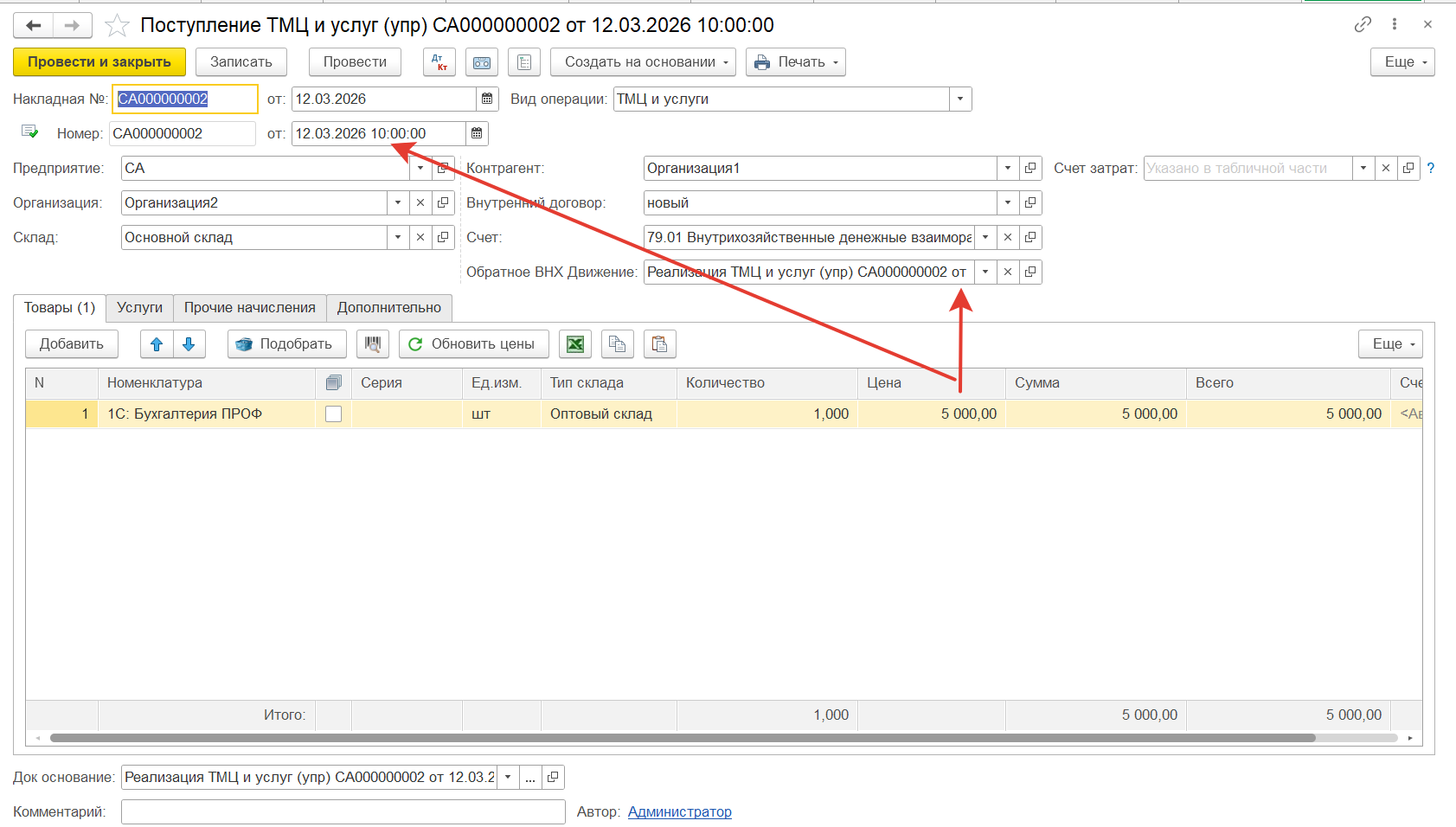Clear the Обратное ВНХ Движение field
The image size is (1456, 827).
click(x=1008, y=272)
